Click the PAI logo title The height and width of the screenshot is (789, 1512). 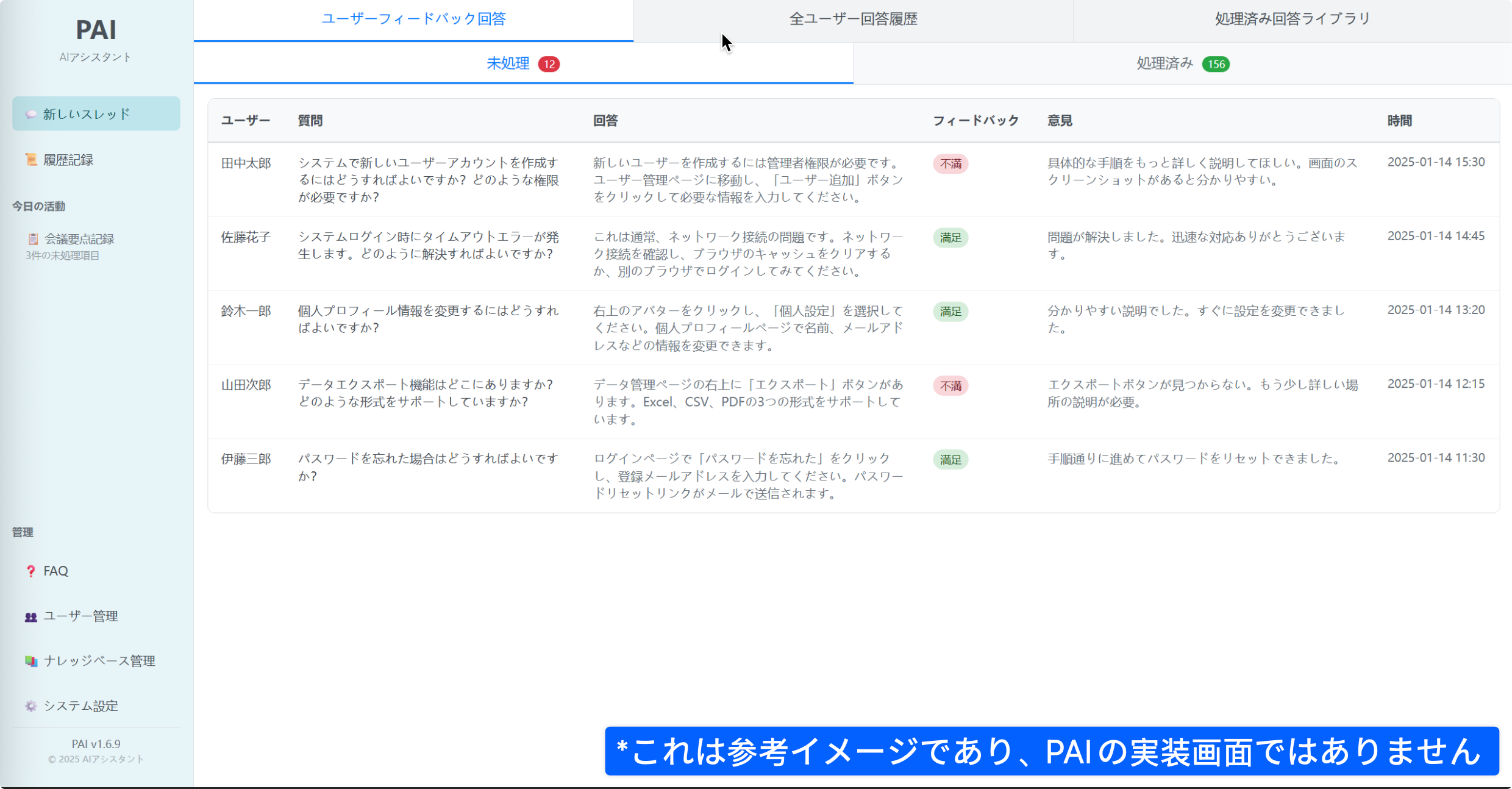pyautogui.click(x=96, y=29)
